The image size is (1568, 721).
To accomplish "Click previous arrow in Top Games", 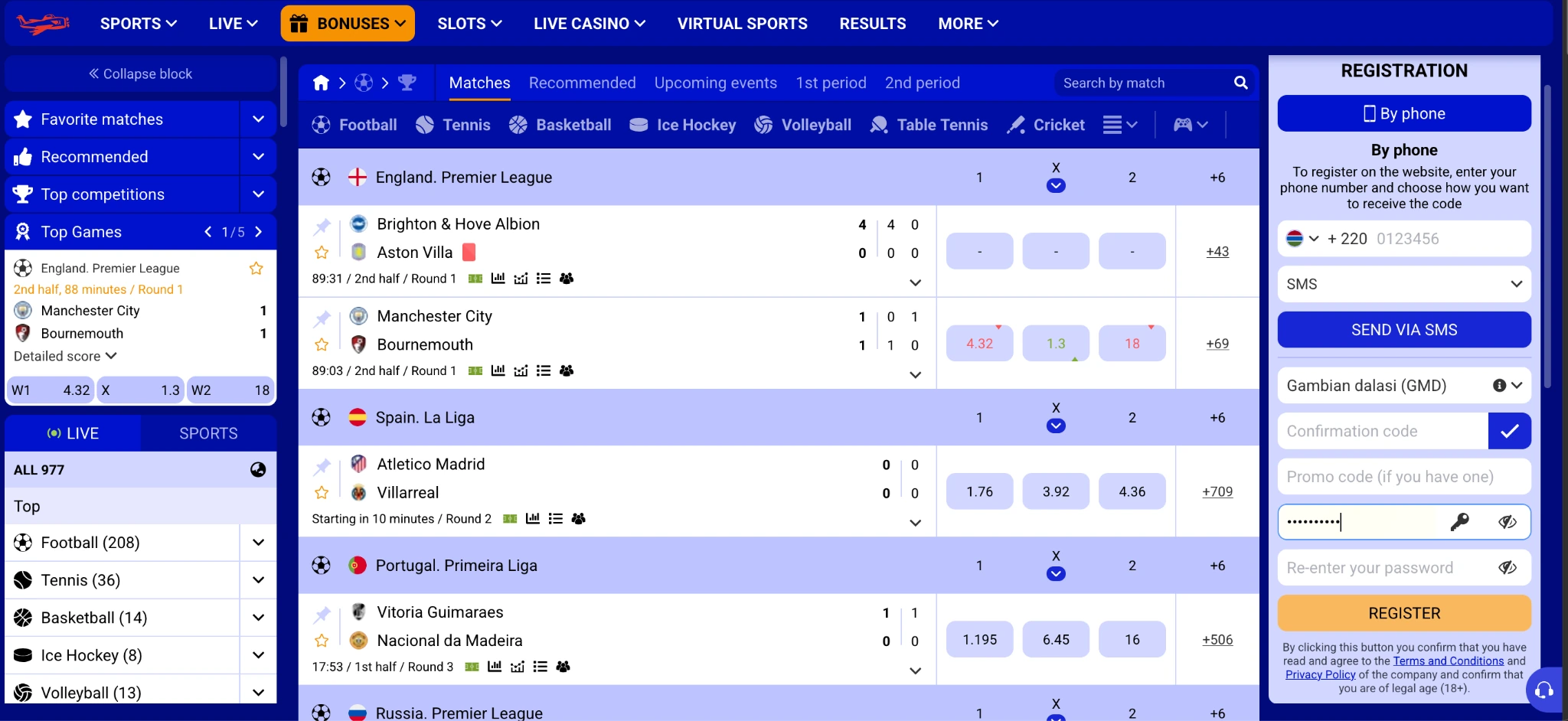I will point(207,232).
